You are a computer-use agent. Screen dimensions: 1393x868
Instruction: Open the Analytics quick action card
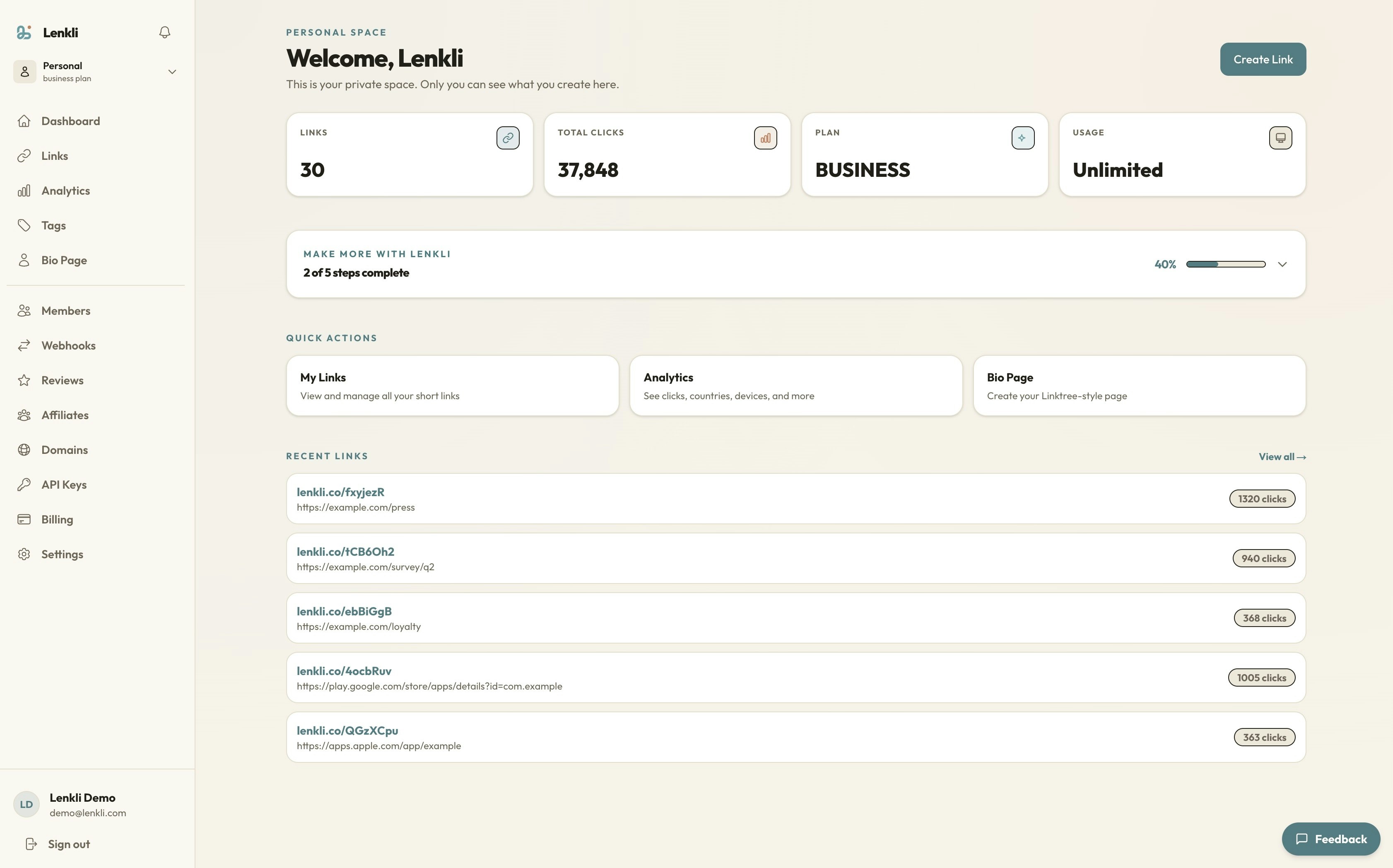[x=796, y=386]
